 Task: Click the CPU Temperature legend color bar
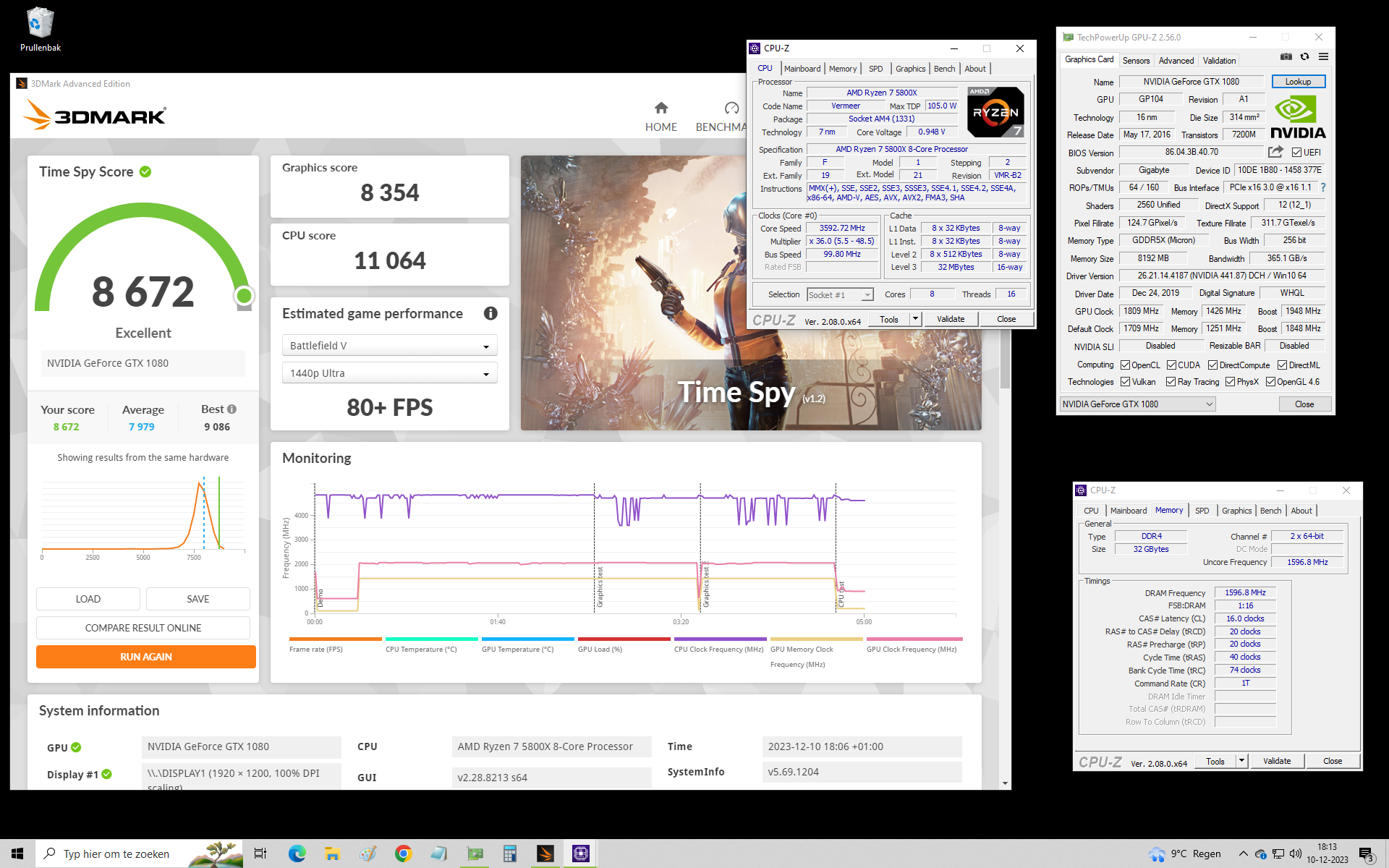(431, 639)
